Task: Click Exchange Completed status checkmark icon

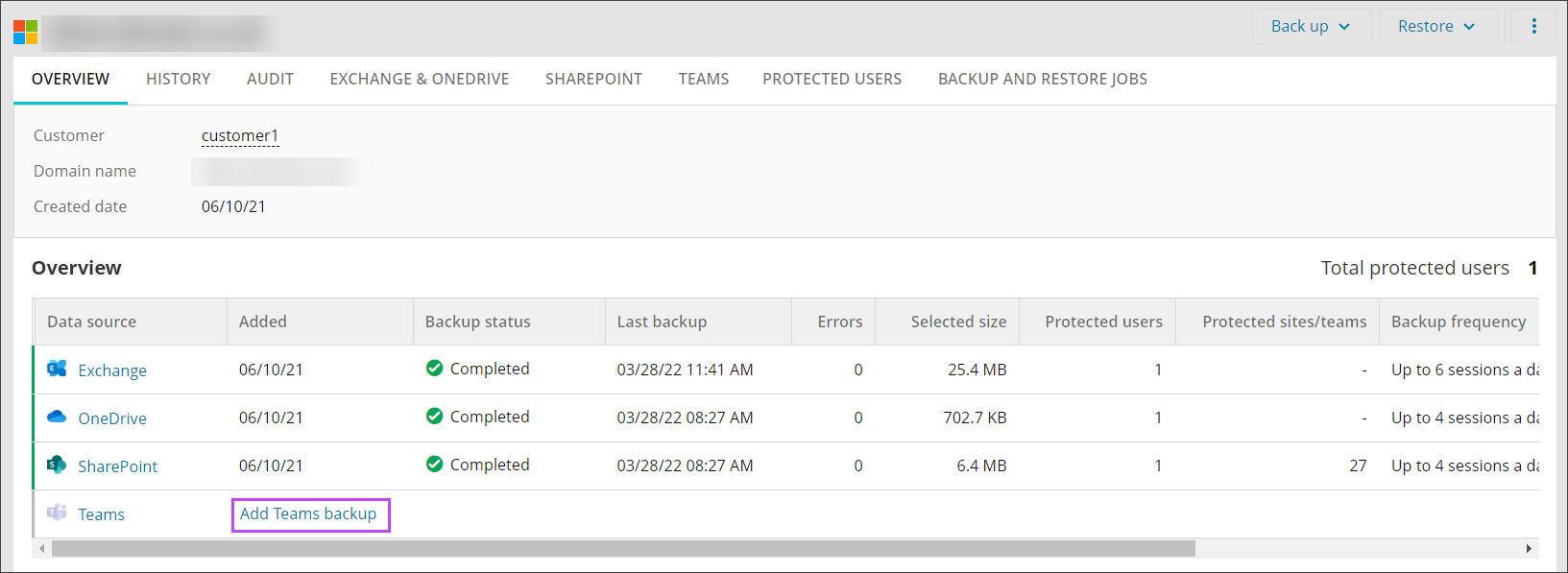Action: pos(434,369)
